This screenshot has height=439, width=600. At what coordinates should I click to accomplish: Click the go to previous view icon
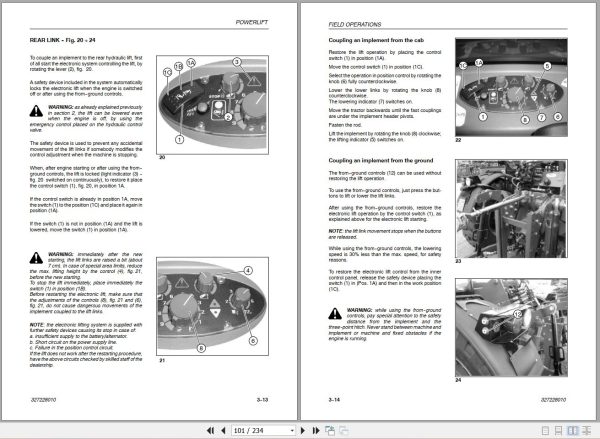pos(329,431)
